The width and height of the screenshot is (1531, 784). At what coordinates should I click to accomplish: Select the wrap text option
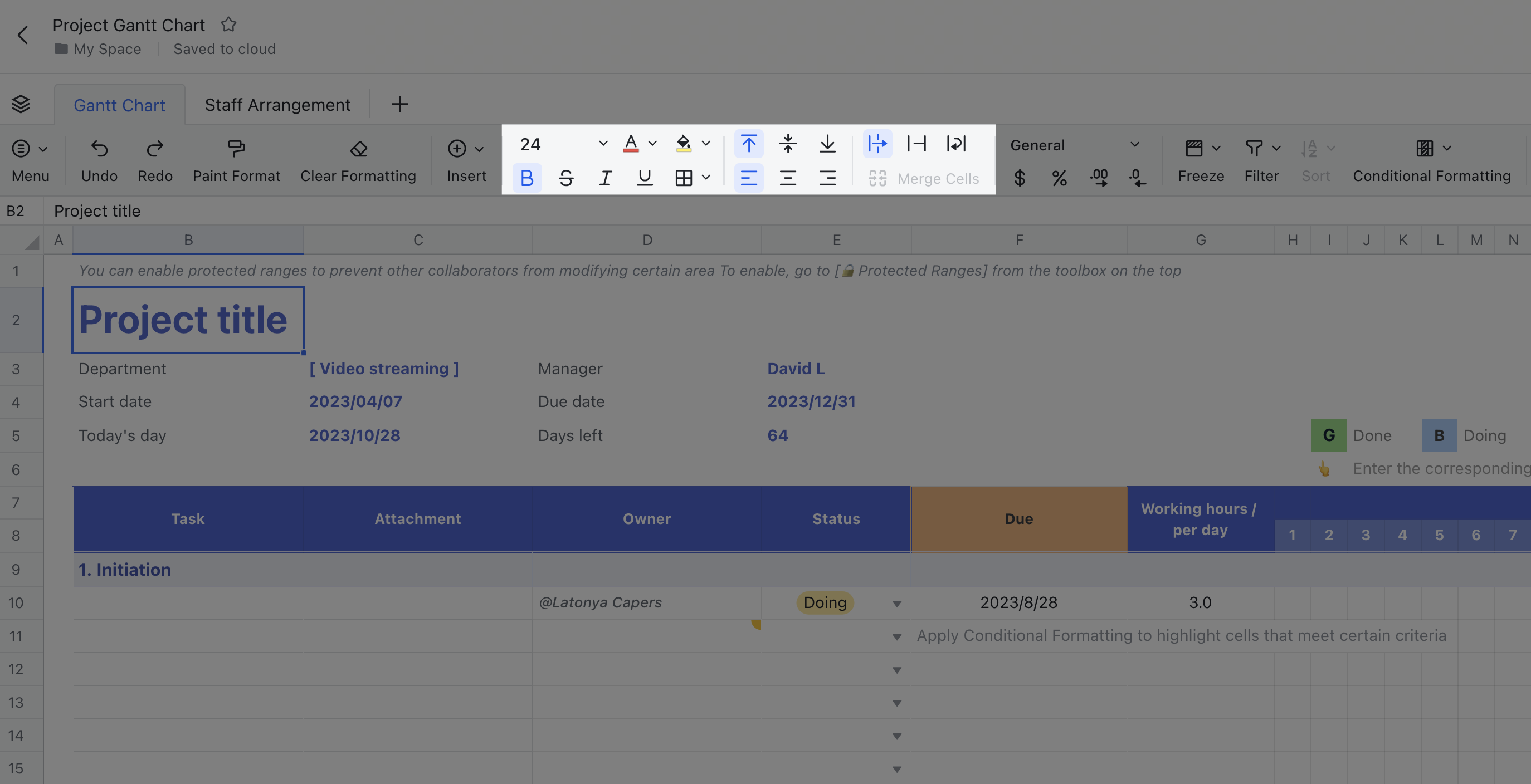956,144
